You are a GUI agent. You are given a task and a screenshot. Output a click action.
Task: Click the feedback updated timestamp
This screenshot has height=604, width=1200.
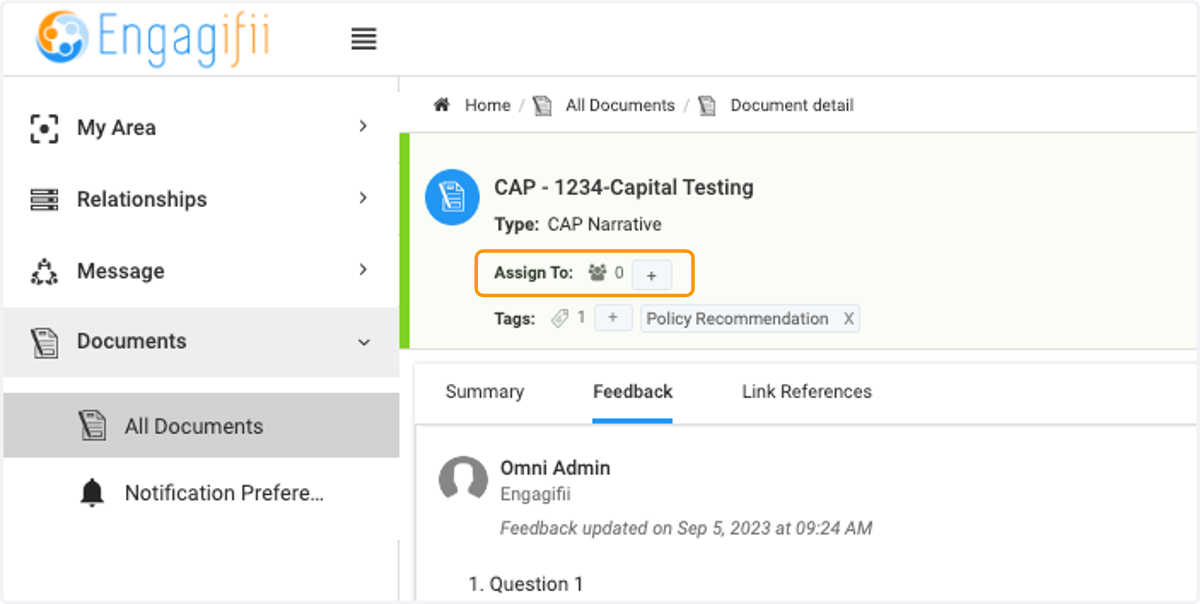click(686, 528)
